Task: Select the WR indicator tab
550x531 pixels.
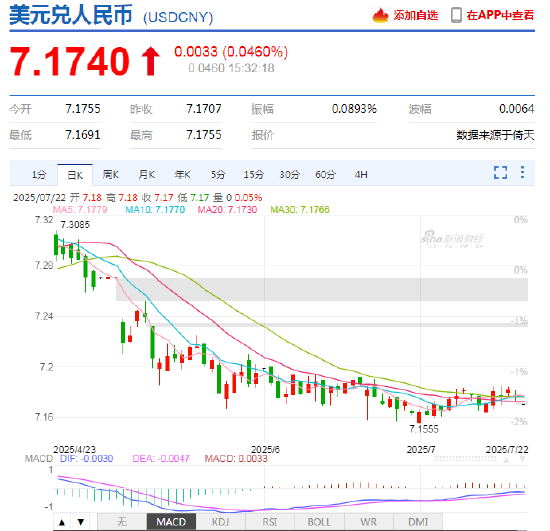Action: [369, 522]
